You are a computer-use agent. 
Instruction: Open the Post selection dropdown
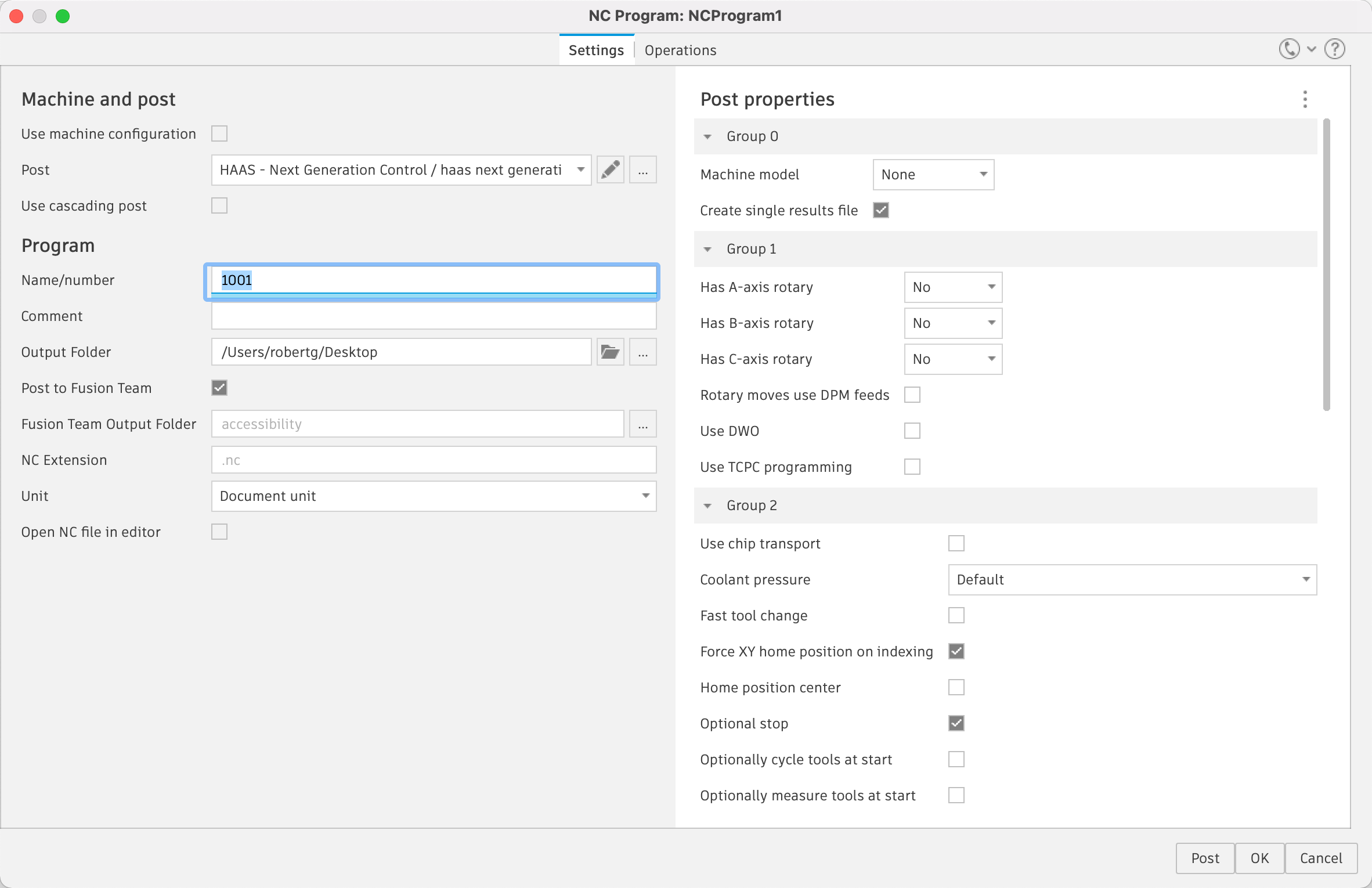click(402, 170)
